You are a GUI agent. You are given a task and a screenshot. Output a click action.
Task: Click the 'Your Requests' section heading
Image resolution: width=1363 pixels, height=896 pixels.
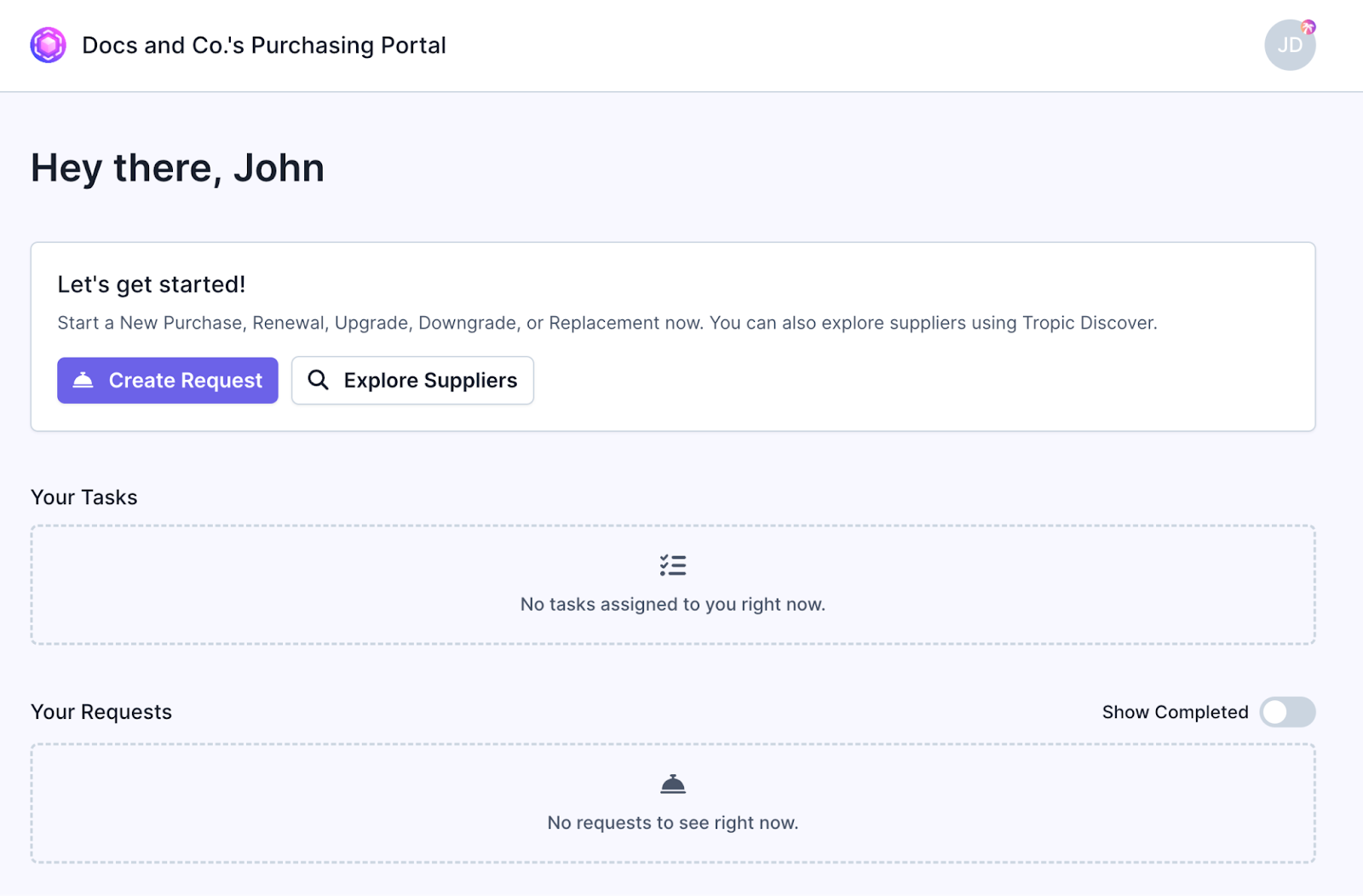(x=101, y=712)
